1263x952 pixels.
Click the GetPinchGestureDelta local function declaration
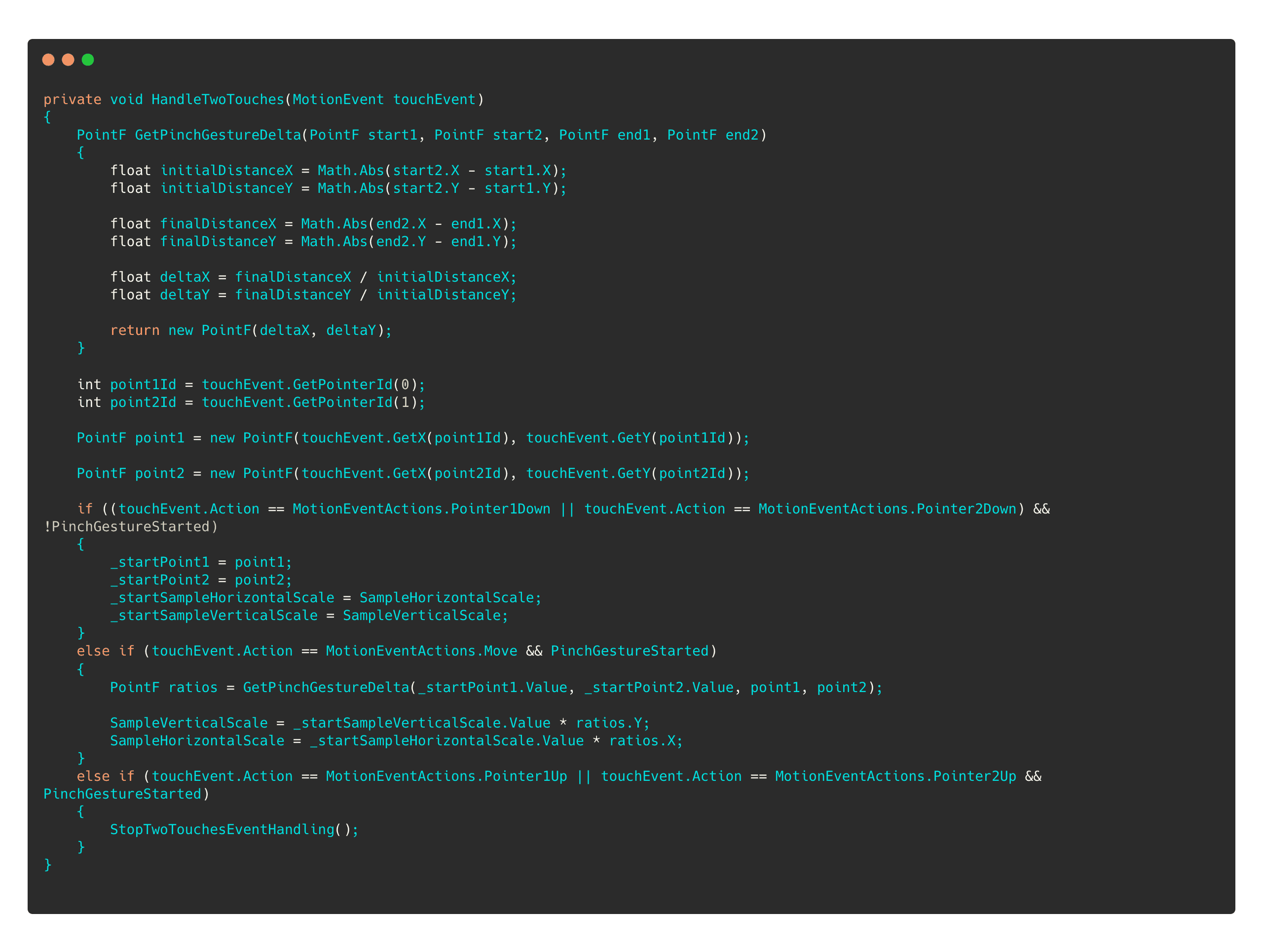click(218, 135)
